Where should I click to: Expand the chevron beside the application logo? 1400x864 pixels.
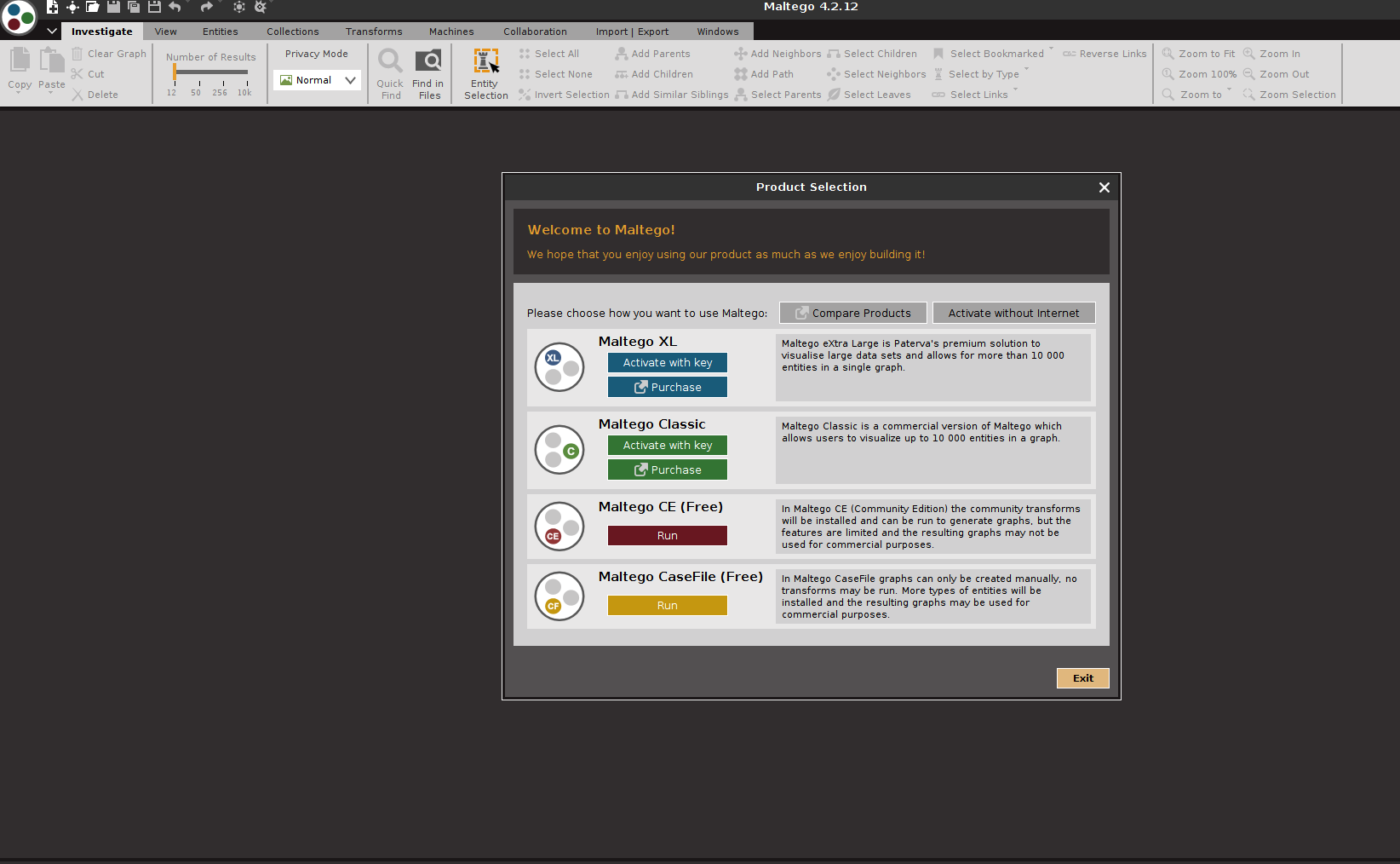coord(52,32)
